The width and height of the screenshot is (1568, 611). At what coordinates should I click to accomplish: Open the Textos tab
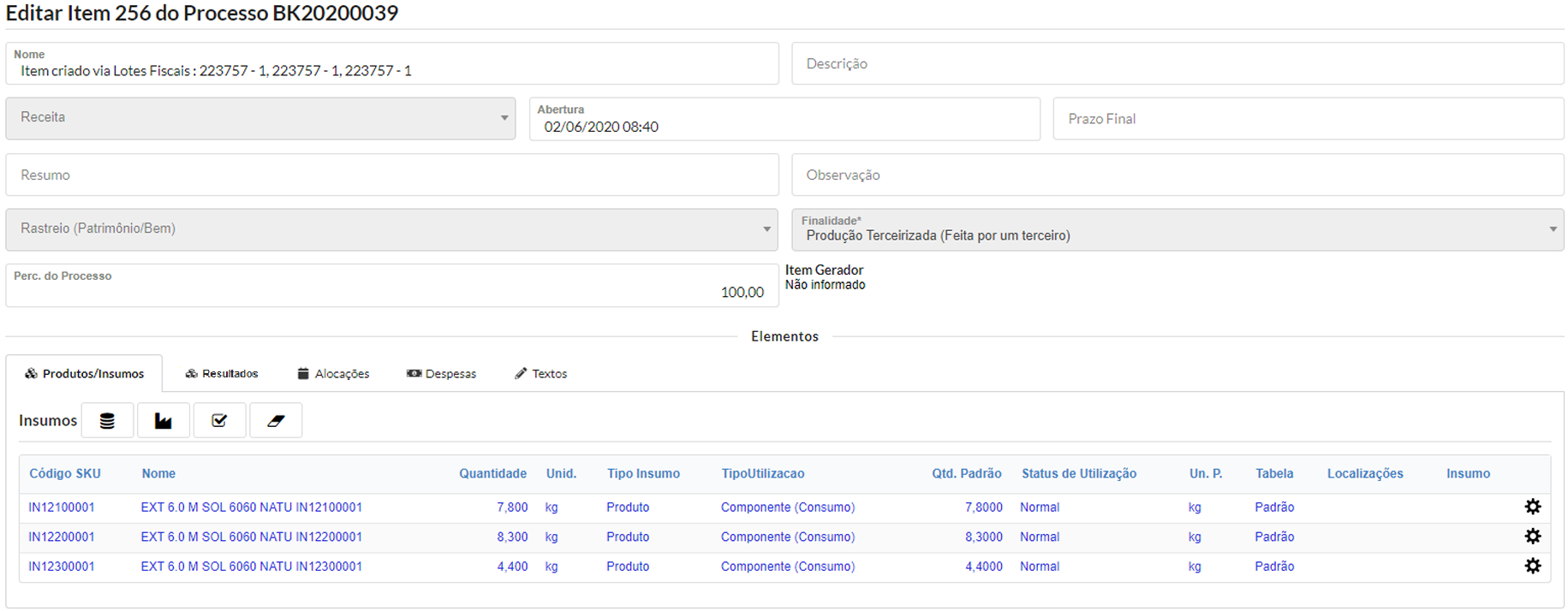click(x=540, y=374)
